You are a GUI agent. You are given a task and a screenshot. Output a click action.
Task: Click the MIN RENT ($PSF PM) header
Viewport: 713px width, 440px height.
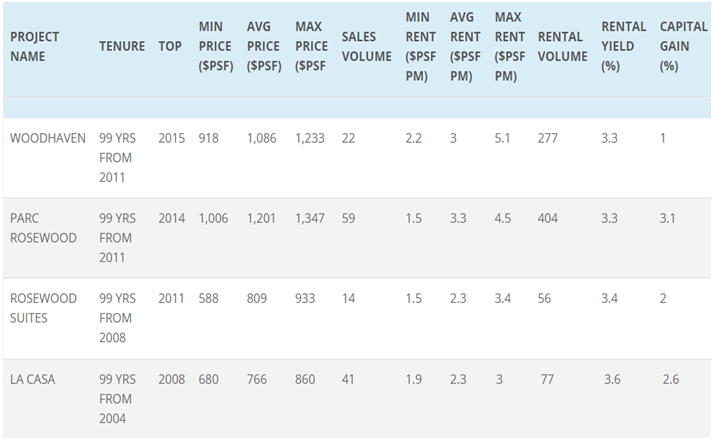tap(421, 46)
